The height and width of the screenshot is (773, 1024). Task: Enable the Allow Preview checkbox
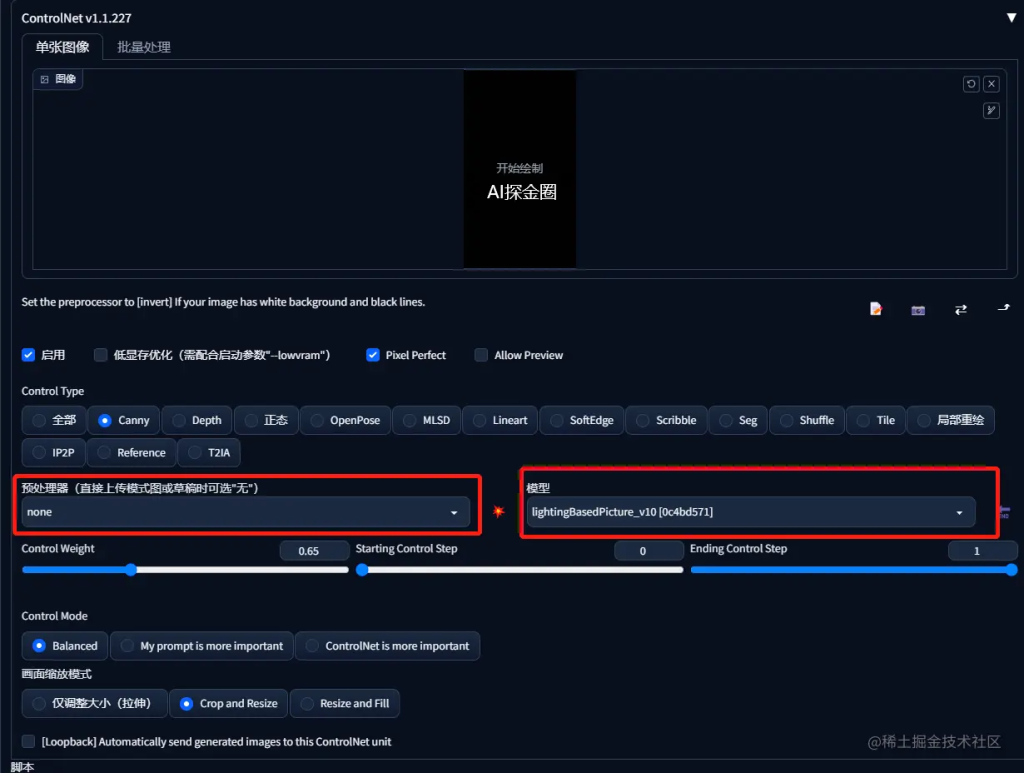[x=481, y=355]
